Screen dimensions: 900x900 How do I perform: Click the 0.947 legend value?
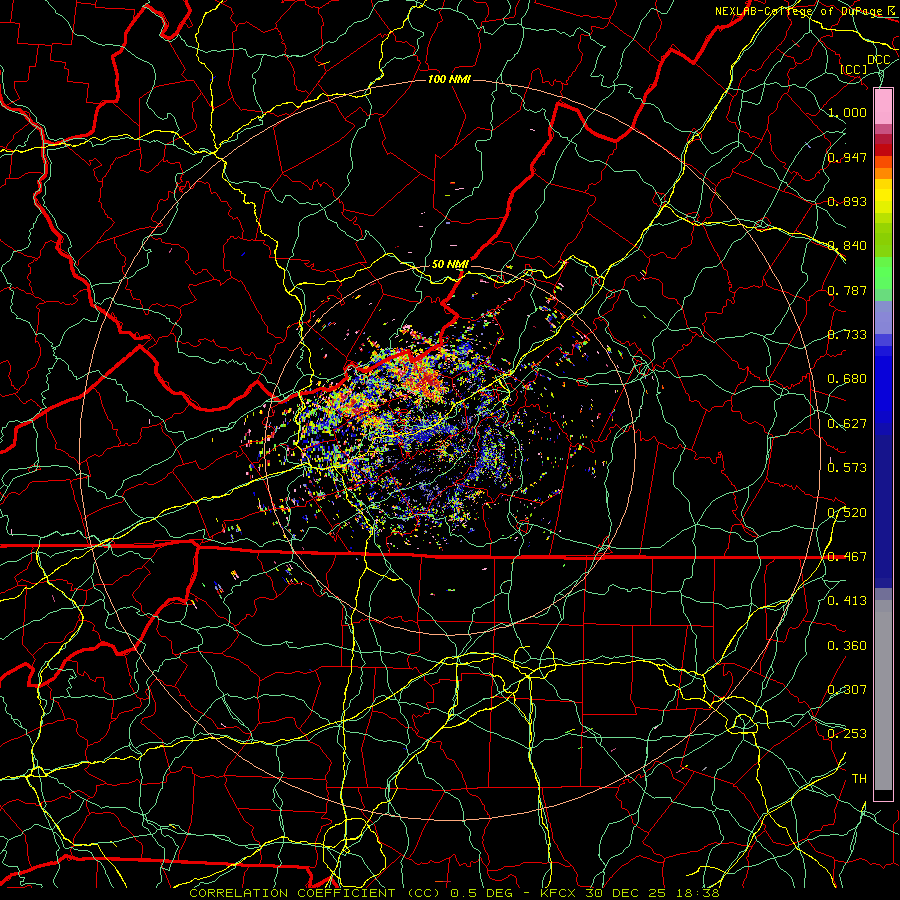tap(847, 157)
